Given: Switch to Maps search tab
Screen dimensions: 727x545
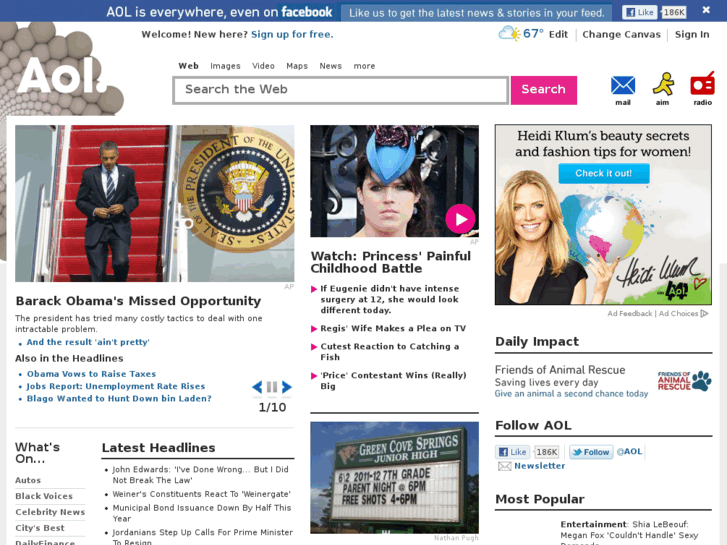Looking at the screenshot, I should coord(297,66).
